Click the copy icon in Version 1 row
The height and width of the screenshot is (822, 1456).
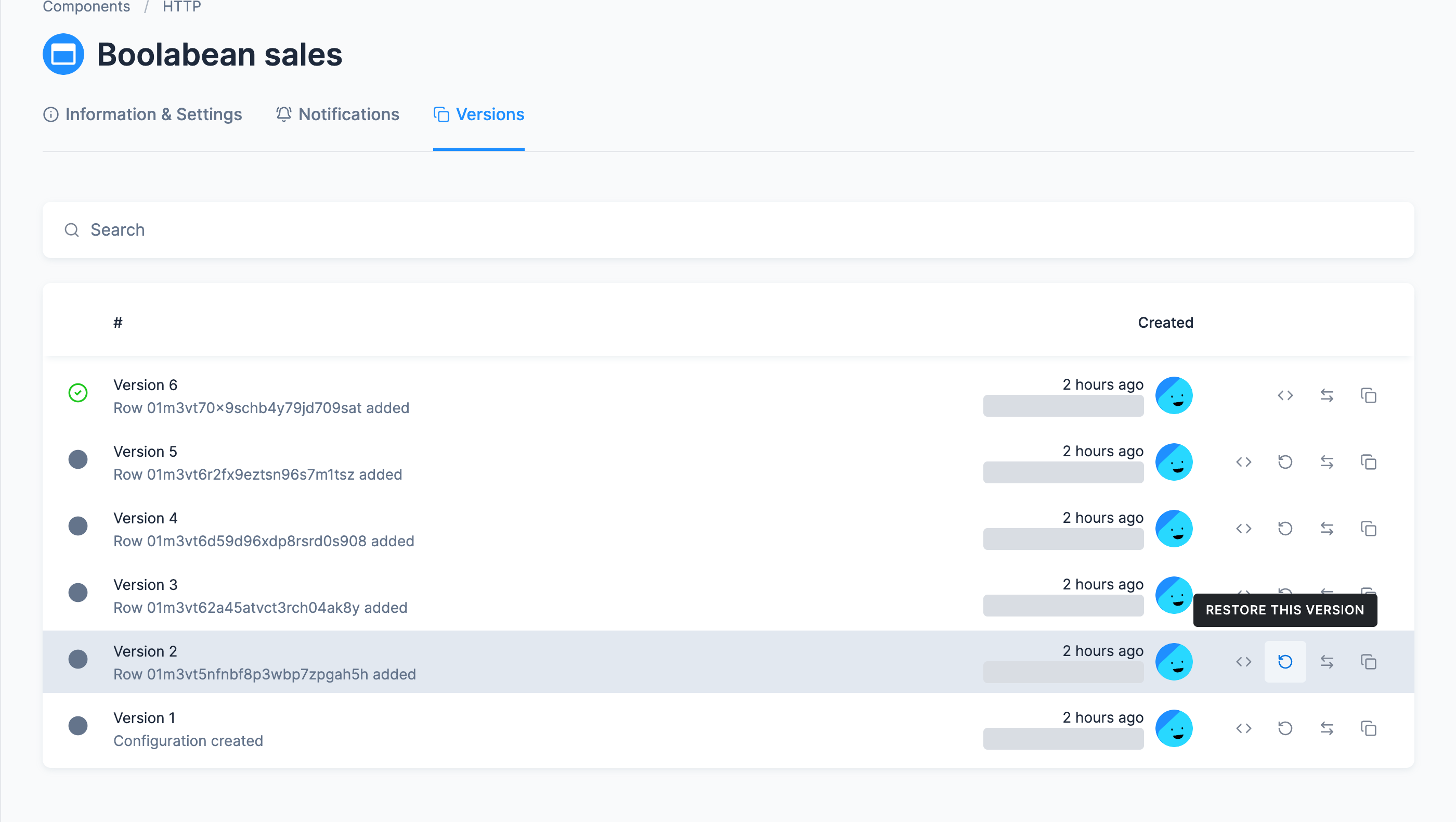tap(1368, 728)
